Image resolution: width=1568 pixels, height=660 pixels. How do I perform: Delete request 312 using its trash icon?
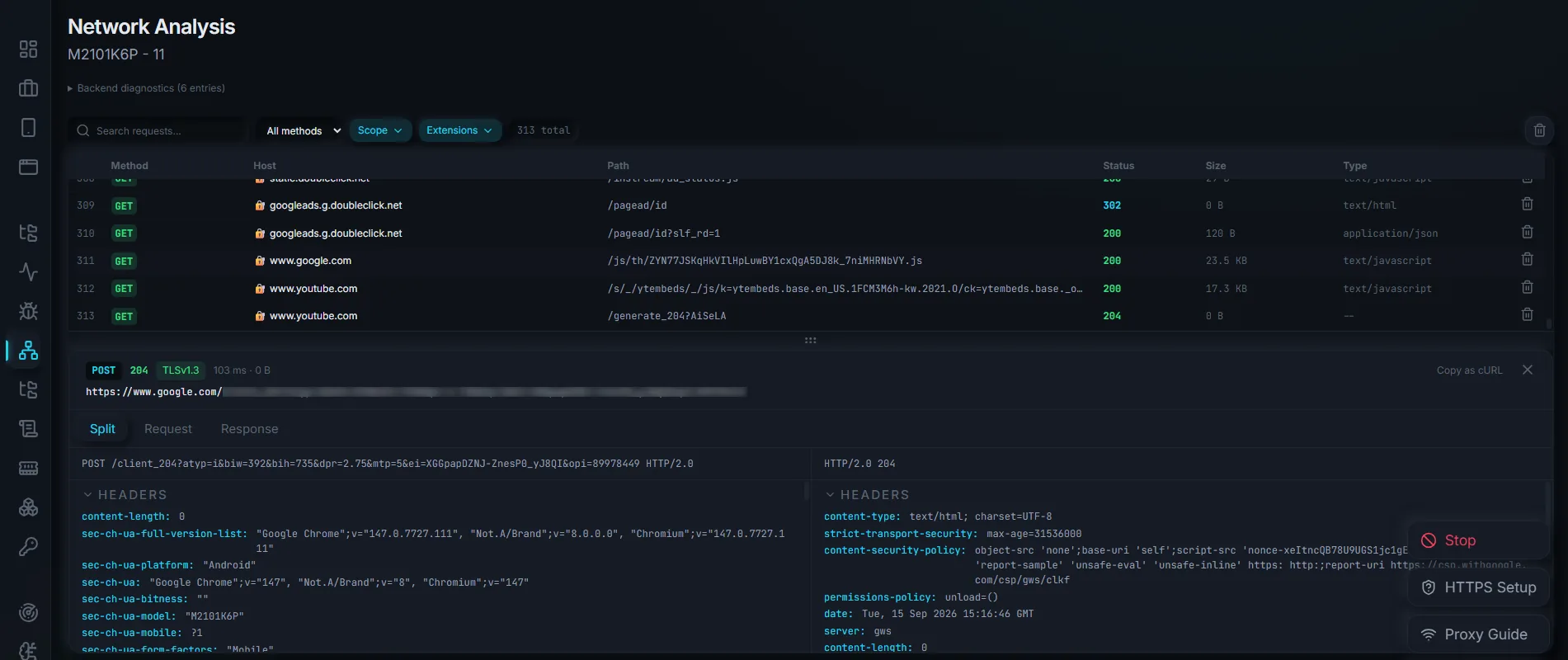pos(1527,287)
